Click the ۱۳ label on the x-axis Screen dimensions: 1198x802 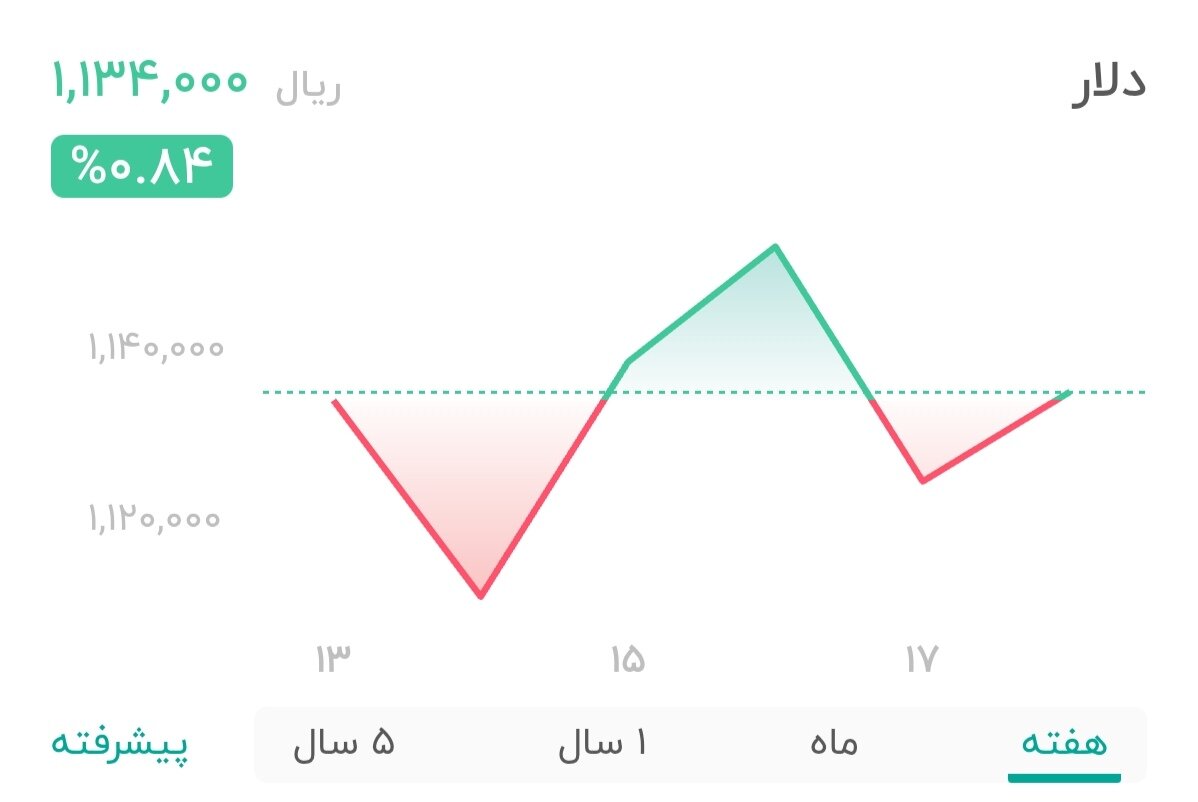(x=335, y=657)
